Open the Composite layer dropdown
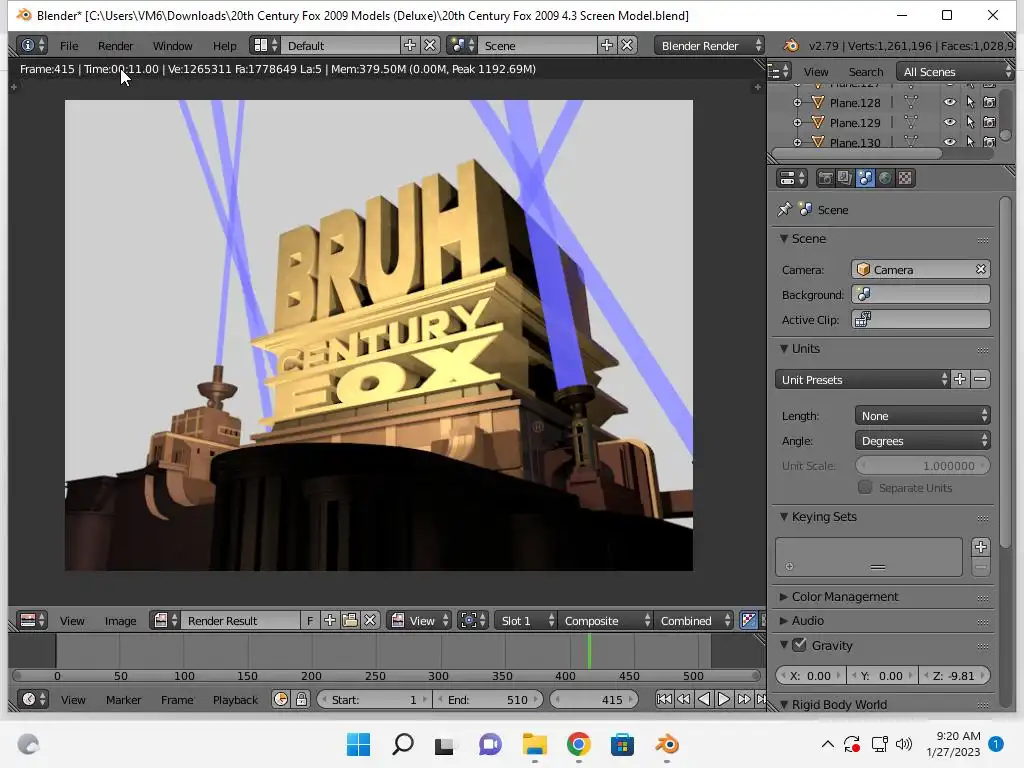1024x768 pixels. point(605,620)
